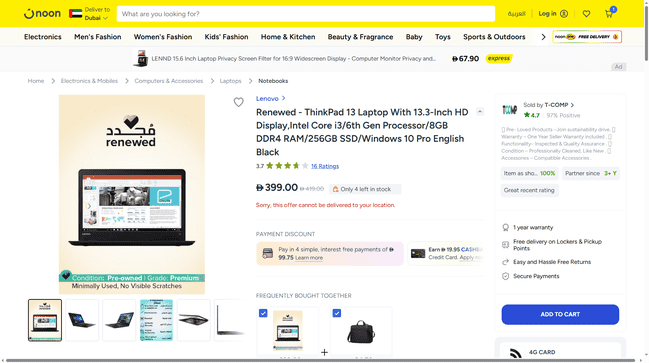
Task: Click the pay-in-4 calendar icon
Action: point(268,253)
